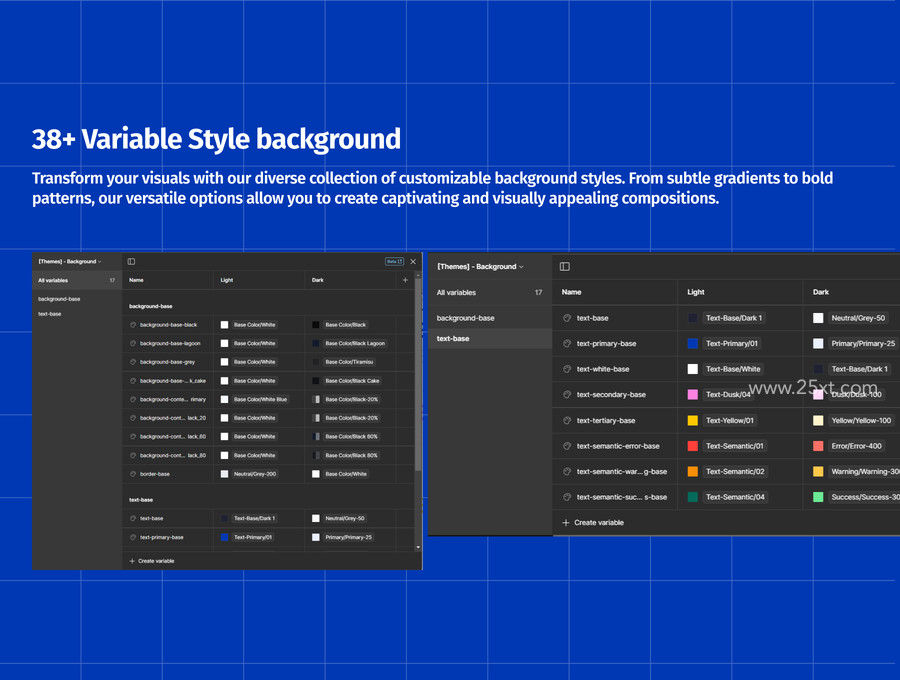Select the background-base group in the left sidebar
Image resolution: width=900 pixels, height=680 pixels.
click(x=59, y=299)
